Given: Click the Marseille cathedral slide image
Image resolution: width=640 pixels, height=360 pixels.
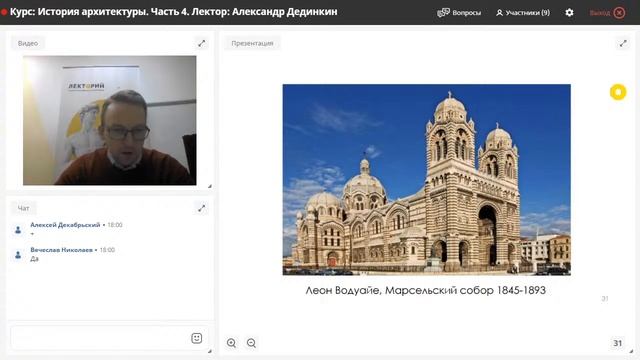Looking at the screenshot, I should [x=427, y=180].
